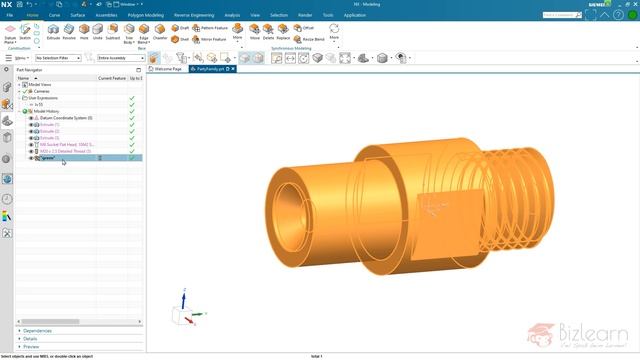640x360 pixels.
Task: Toggle visibility eye of Extrude (3)
Action: (31, 138)
